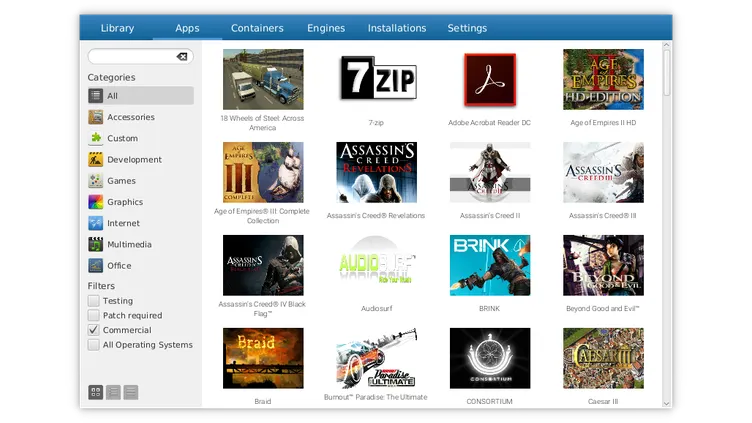
Task: Select the All category icon
Action: [x=95, y=95]
